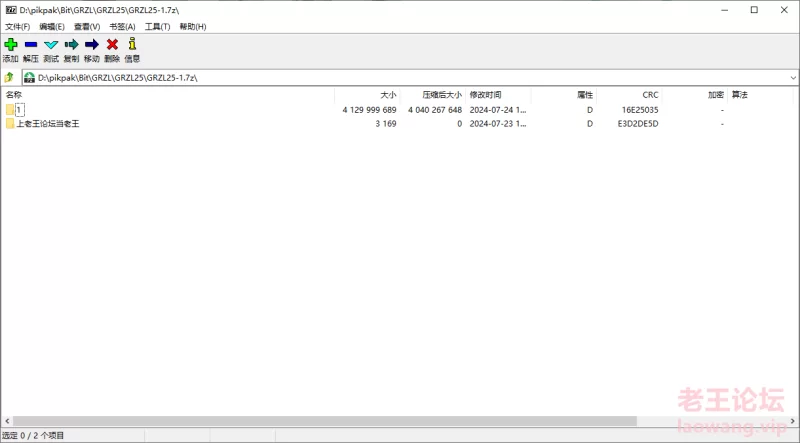
Task: Expand the address bar path dropdown
Action: tap(793, 78)
